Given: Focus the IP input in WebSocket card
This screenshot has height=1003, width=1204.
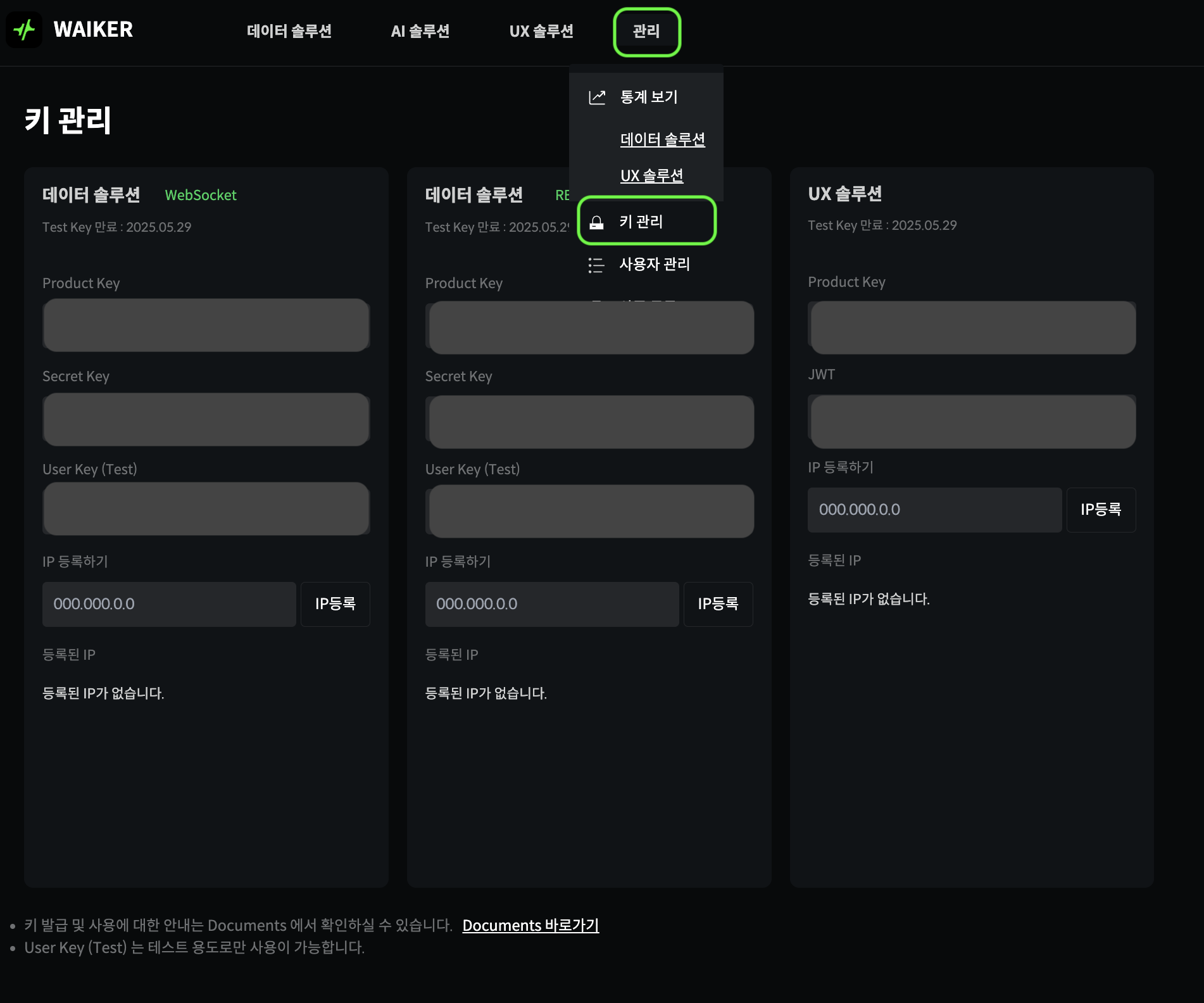Looking at the screenshot, I should click(169, 604).
